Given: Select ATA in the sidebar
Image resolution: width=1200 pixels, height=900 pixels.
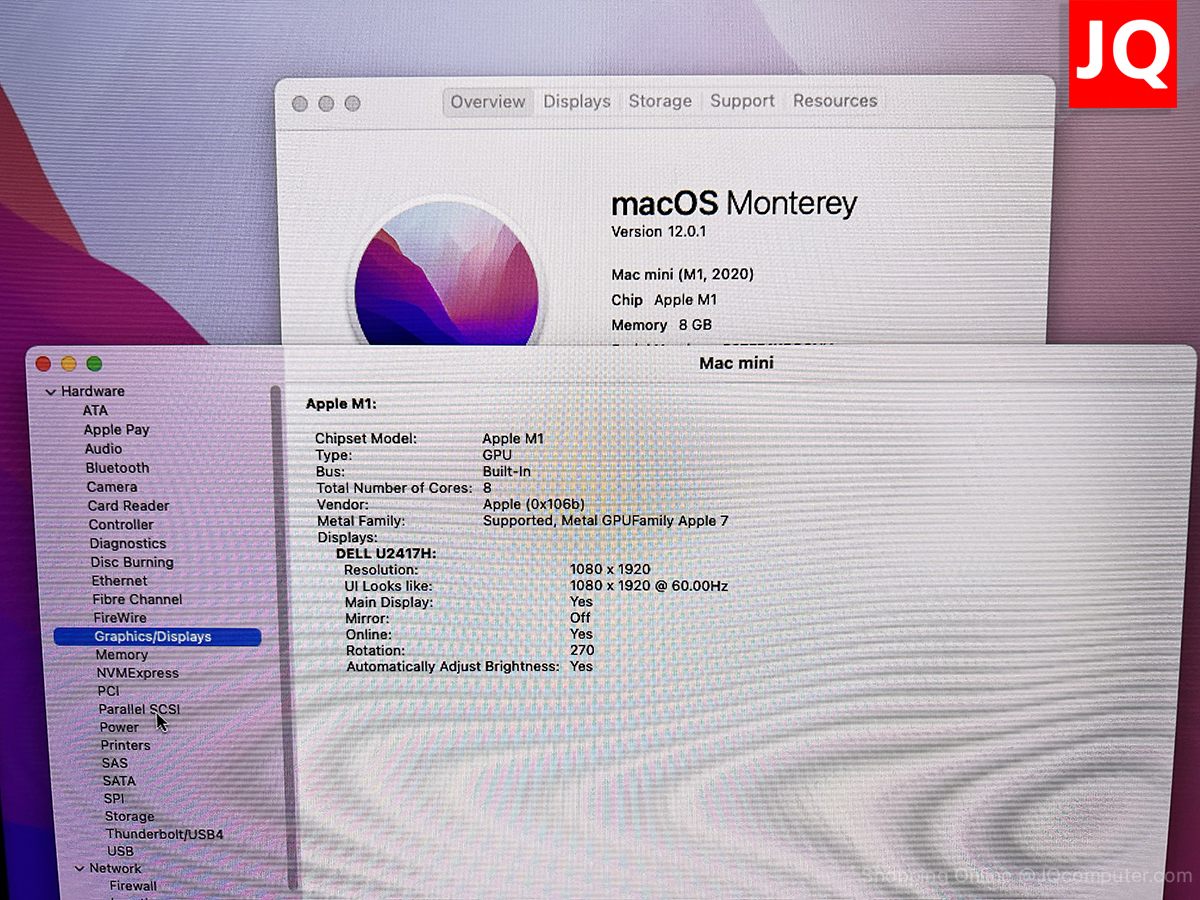Looking at the screenshot, I should tap(95, 411).
